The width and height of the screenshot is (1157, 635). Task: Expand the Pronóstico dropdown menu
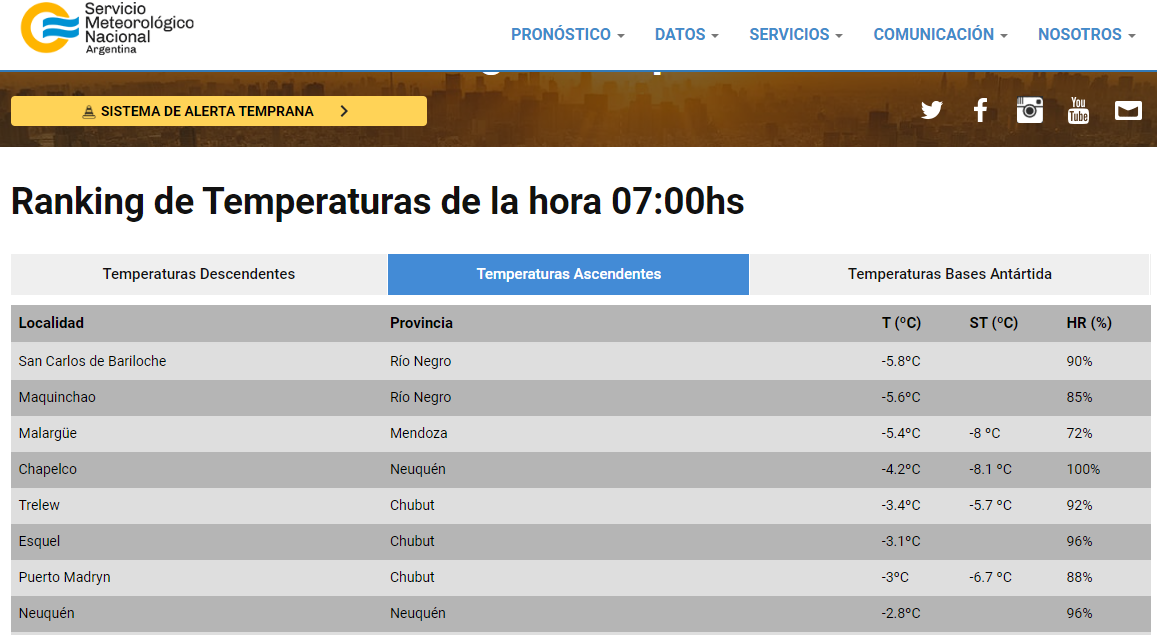click(567, 35)
